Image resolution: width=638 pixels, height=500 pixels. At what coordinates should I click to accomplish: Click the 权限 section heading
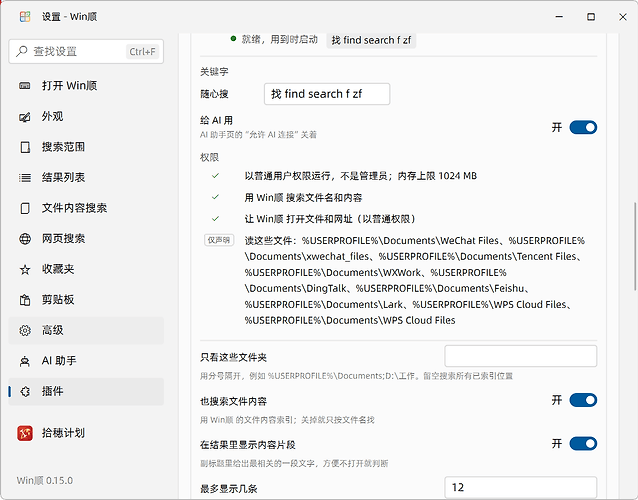(x=210, y=157)
